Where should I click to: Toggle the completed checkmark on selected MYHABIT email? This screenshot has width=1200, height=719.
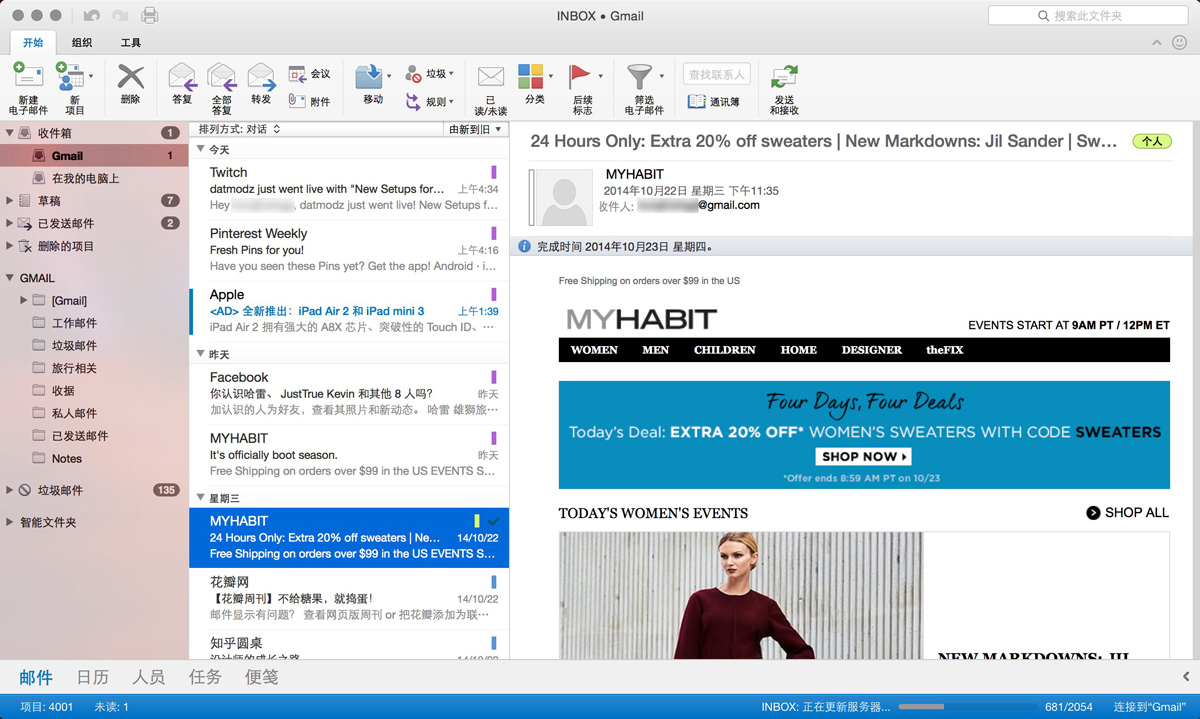point(494,521)
